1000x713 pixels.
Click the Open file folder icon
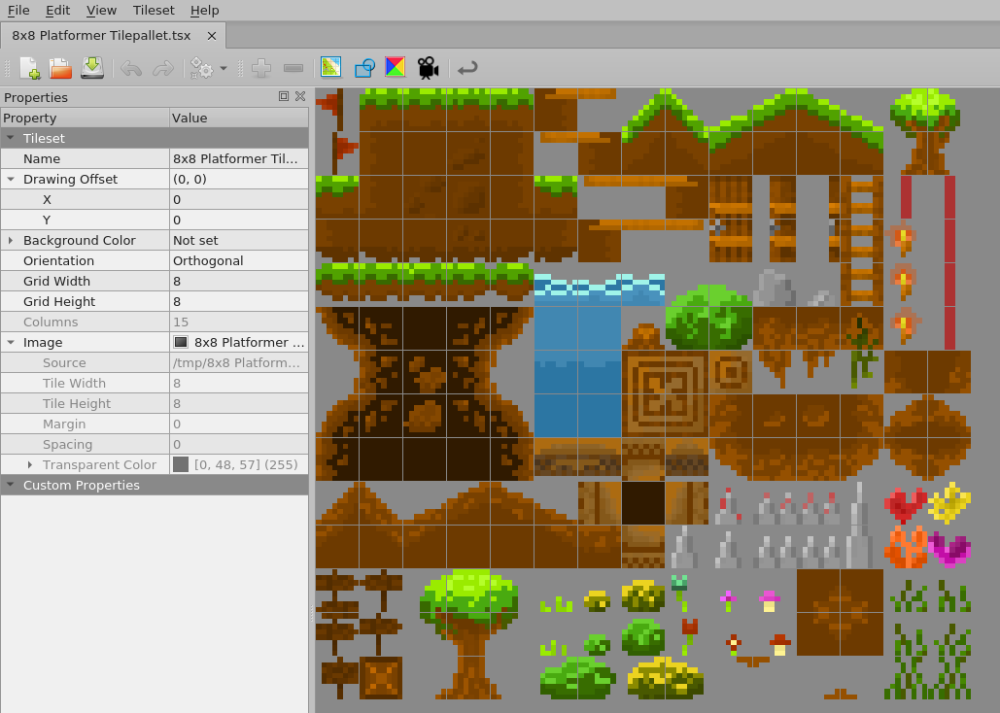click(61, 68)
